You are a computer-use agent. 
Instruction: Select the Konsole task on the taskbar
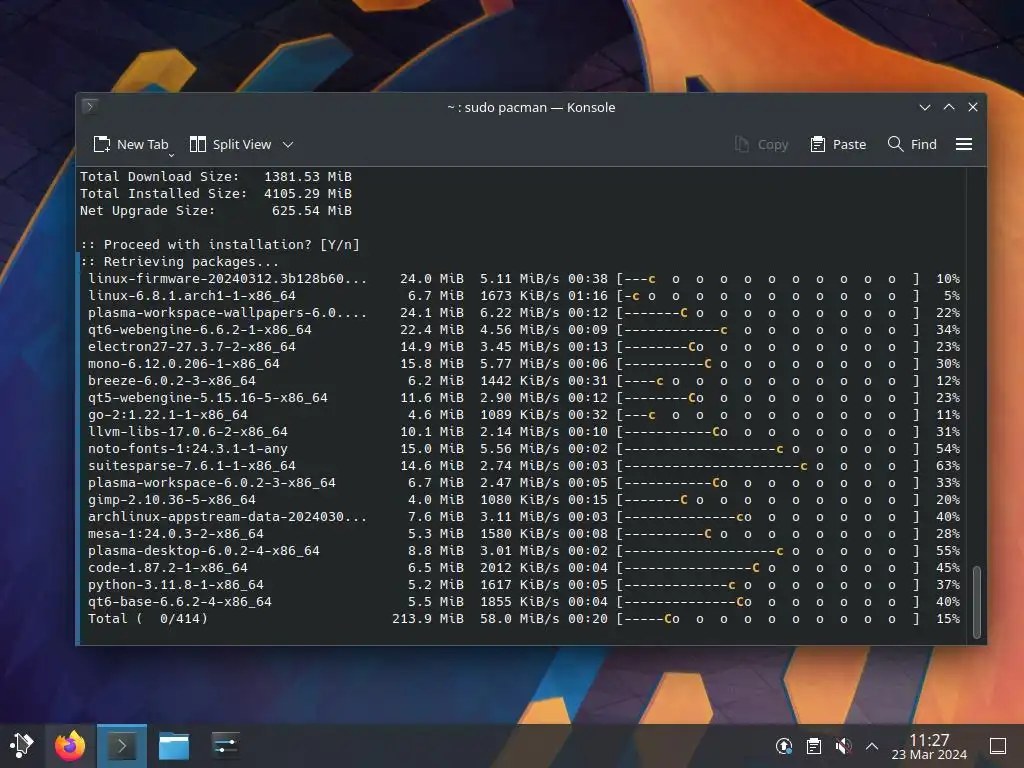tap(121, 745)
